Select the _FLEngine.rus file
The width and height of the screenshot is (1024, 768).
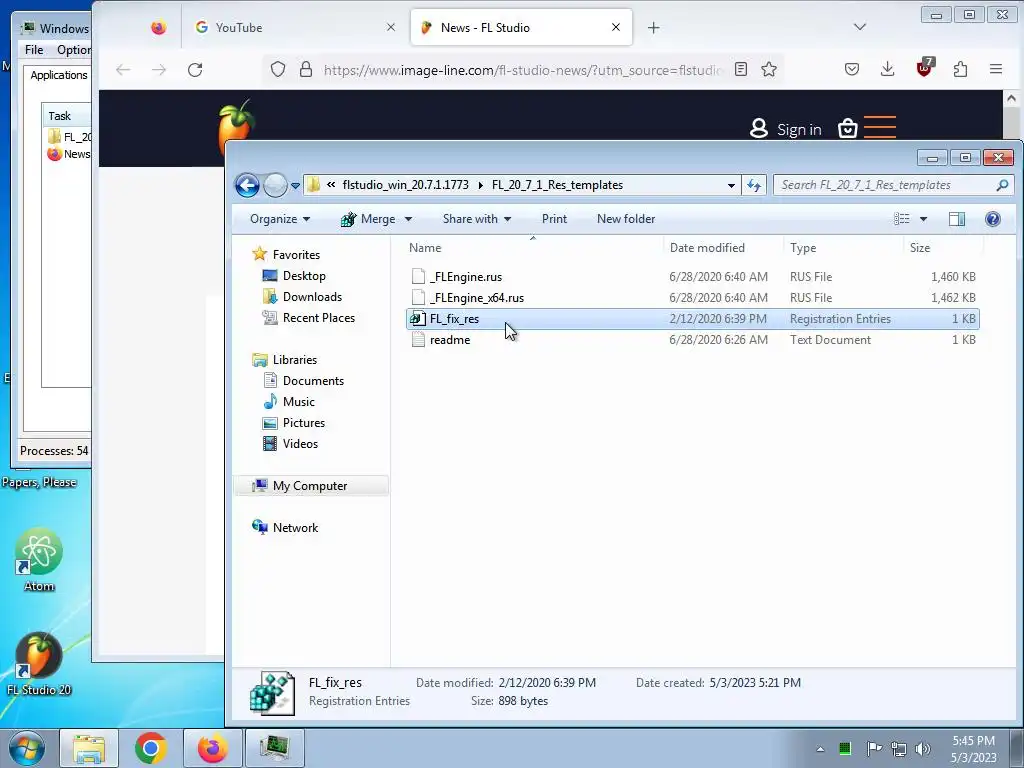tap(692, 277)
